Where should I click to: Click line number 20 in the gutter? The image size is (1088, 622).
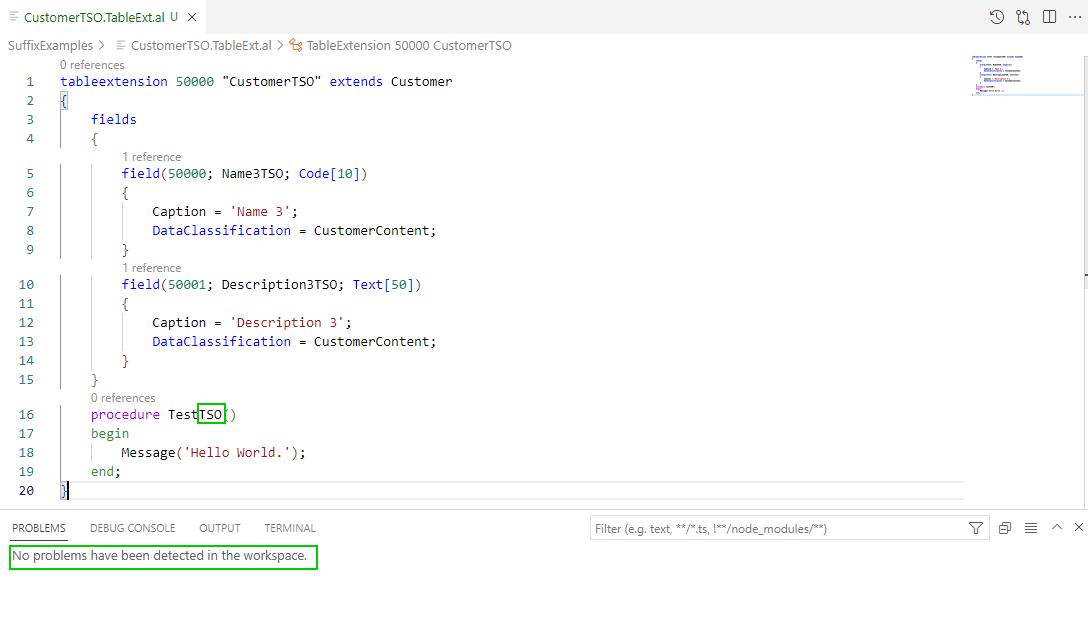click(26, 490)
